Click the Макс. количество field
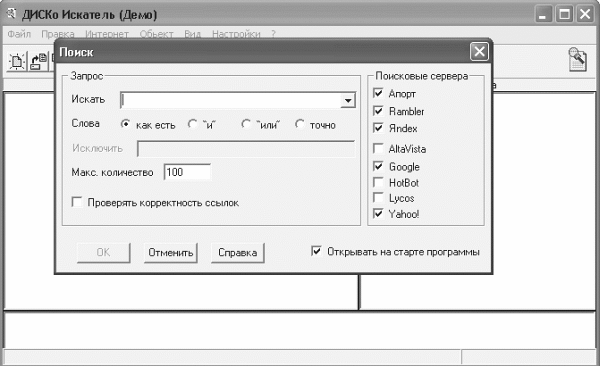This screenshot has height=366, width=600. 187,172
